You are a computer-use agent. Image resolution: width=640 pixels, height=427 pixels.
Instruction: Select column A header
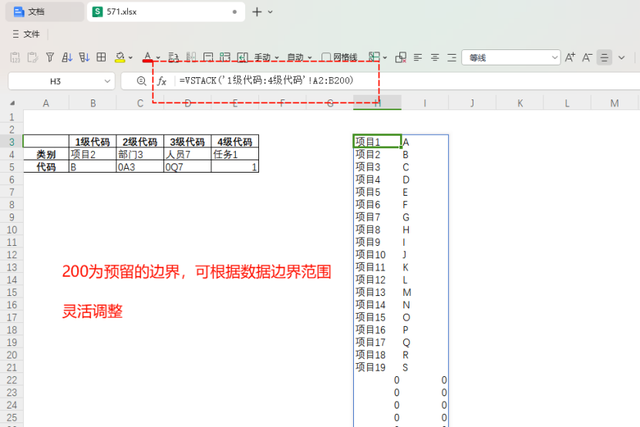point(46,103)
